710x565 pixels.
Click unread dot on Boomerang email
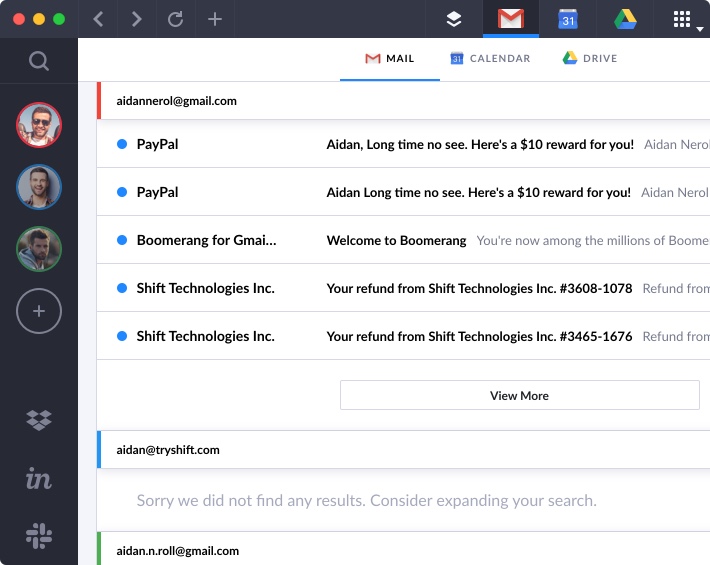122,240
